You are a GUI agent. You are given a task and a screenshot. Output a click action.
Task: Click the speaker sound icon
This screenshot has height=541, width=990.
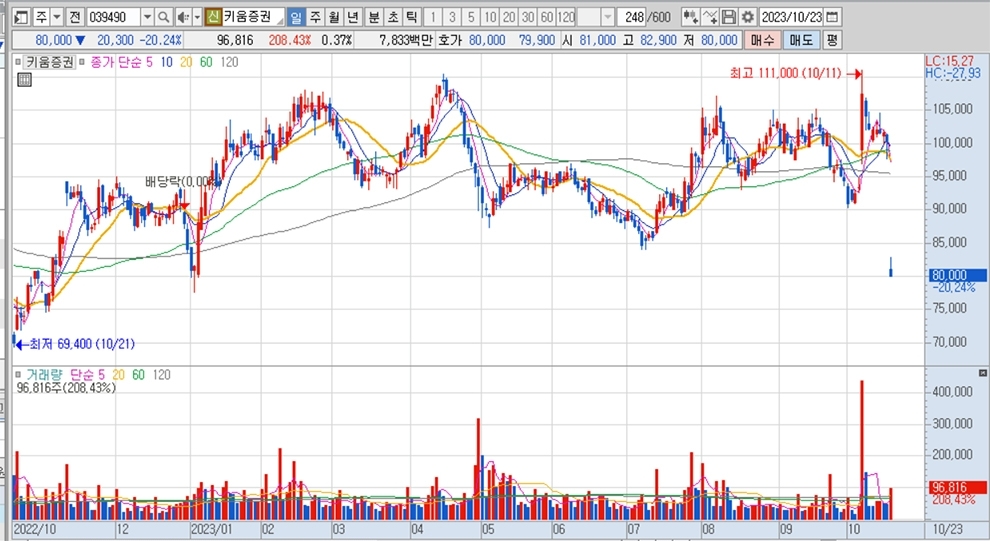tap(182, 17)
